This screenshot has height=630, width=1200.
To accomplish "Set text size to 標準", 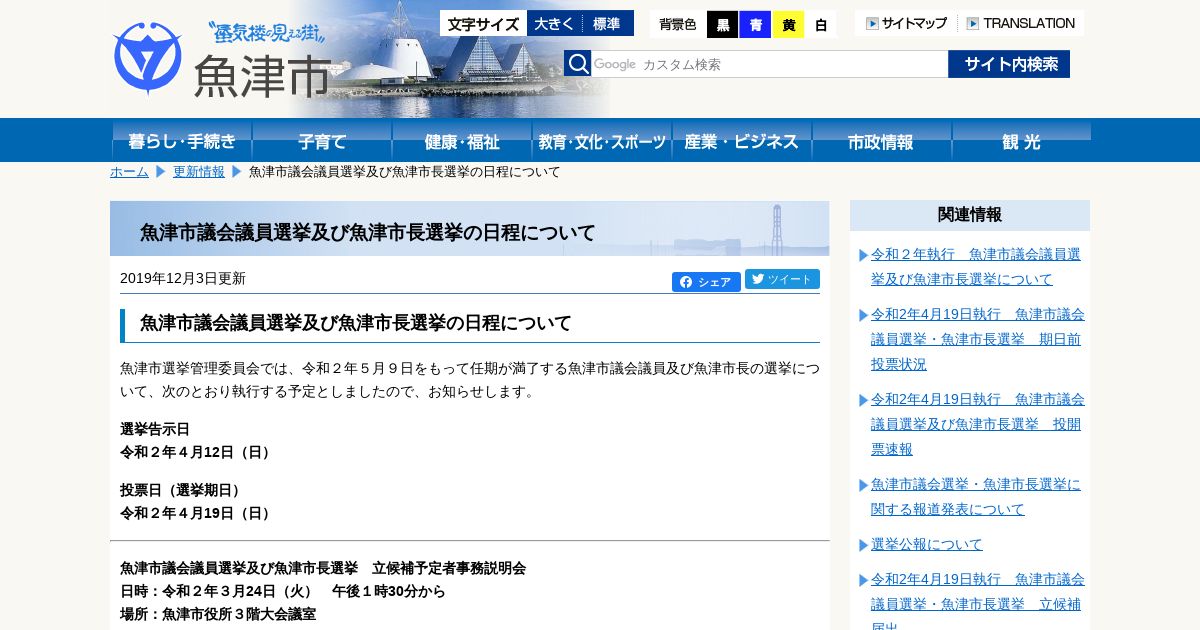I will [x=607, y=23].
